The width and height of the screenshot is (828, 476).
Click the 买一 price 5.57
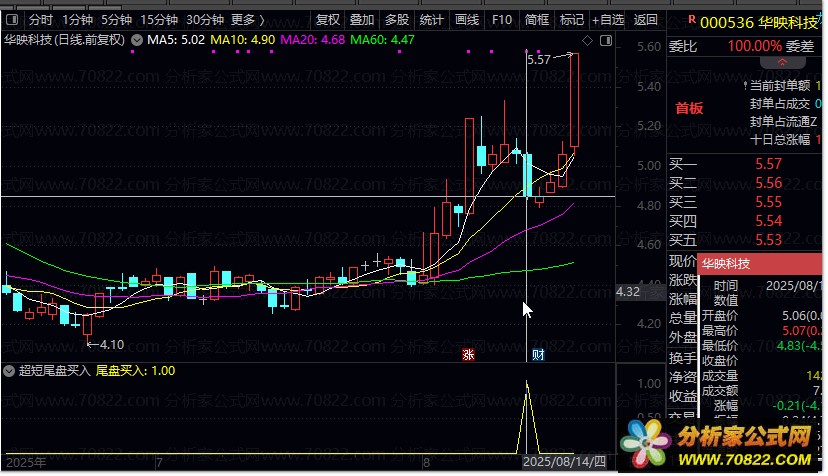tap(768, 164)
